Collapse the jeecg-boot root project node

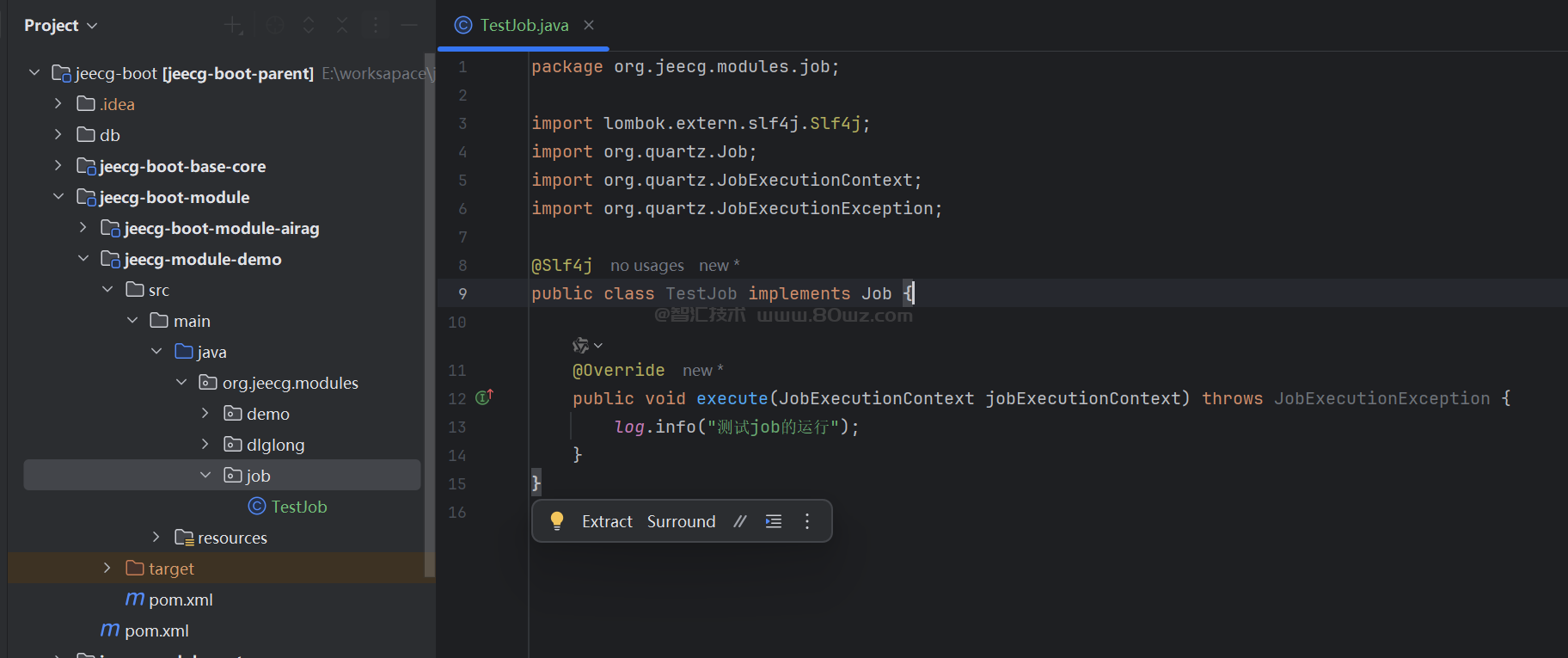point(34,73)
